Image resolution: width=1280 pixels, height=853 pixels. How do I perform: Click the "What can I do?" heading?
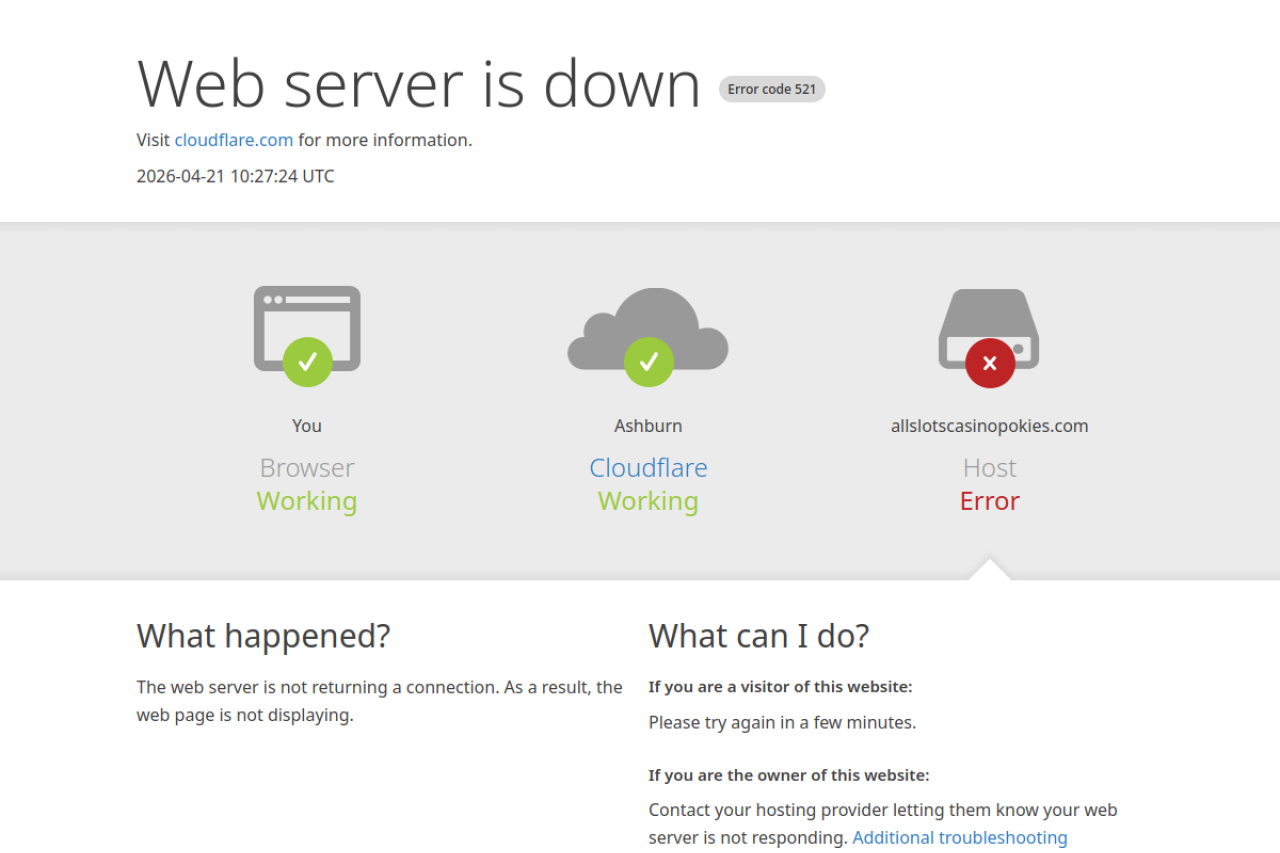point(759,636)
